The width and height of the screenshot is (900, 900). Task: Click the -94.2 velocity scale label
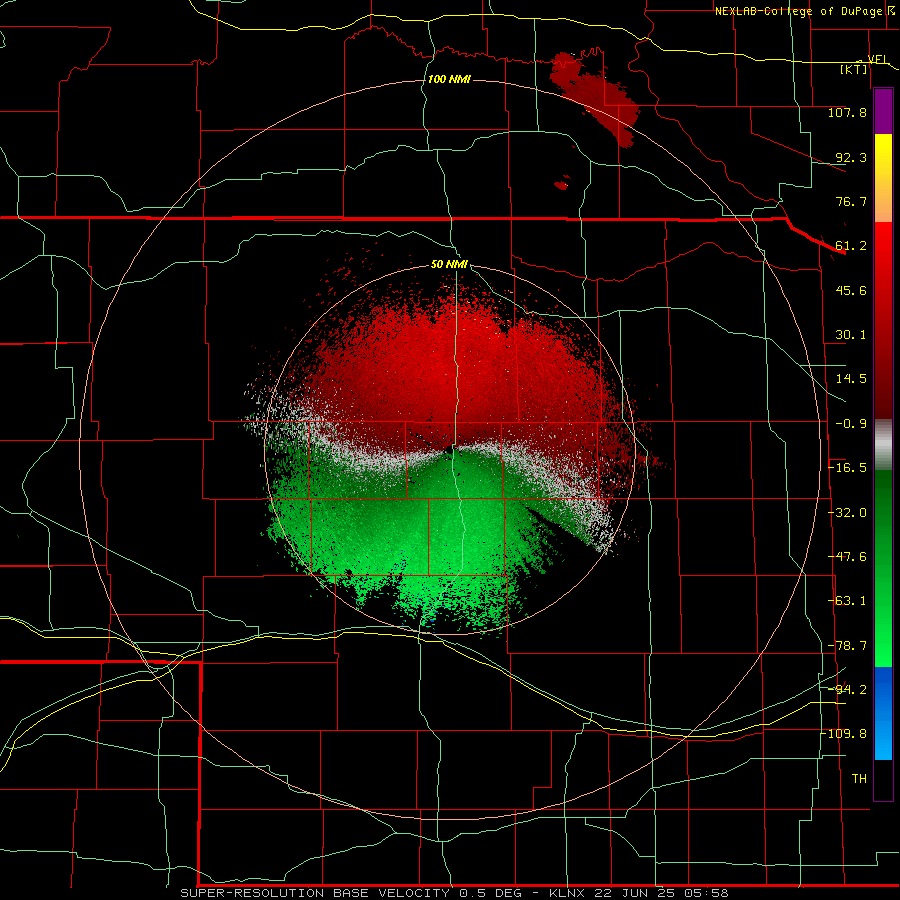click(x=848, y=689)
